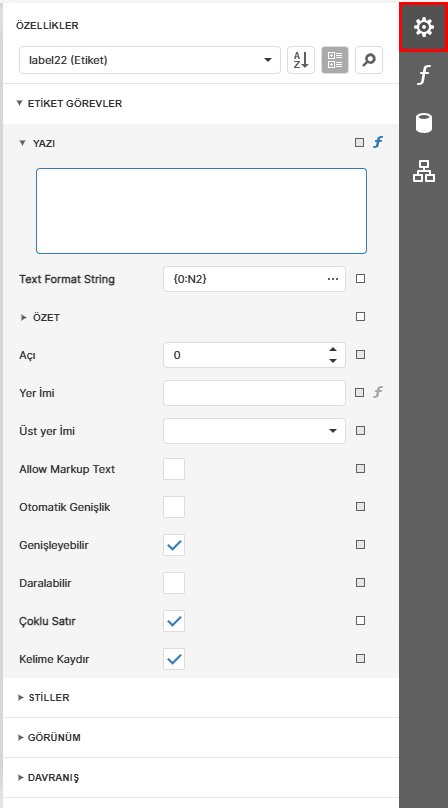
Task: Switch to categorized properties view
Action: [x=335, y=60]
